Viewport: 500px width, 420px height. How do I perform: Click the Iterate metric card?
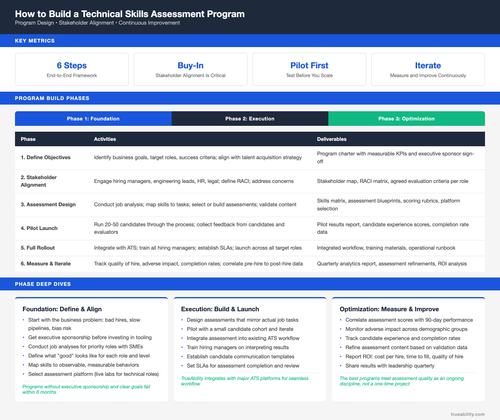click(428, 69)
